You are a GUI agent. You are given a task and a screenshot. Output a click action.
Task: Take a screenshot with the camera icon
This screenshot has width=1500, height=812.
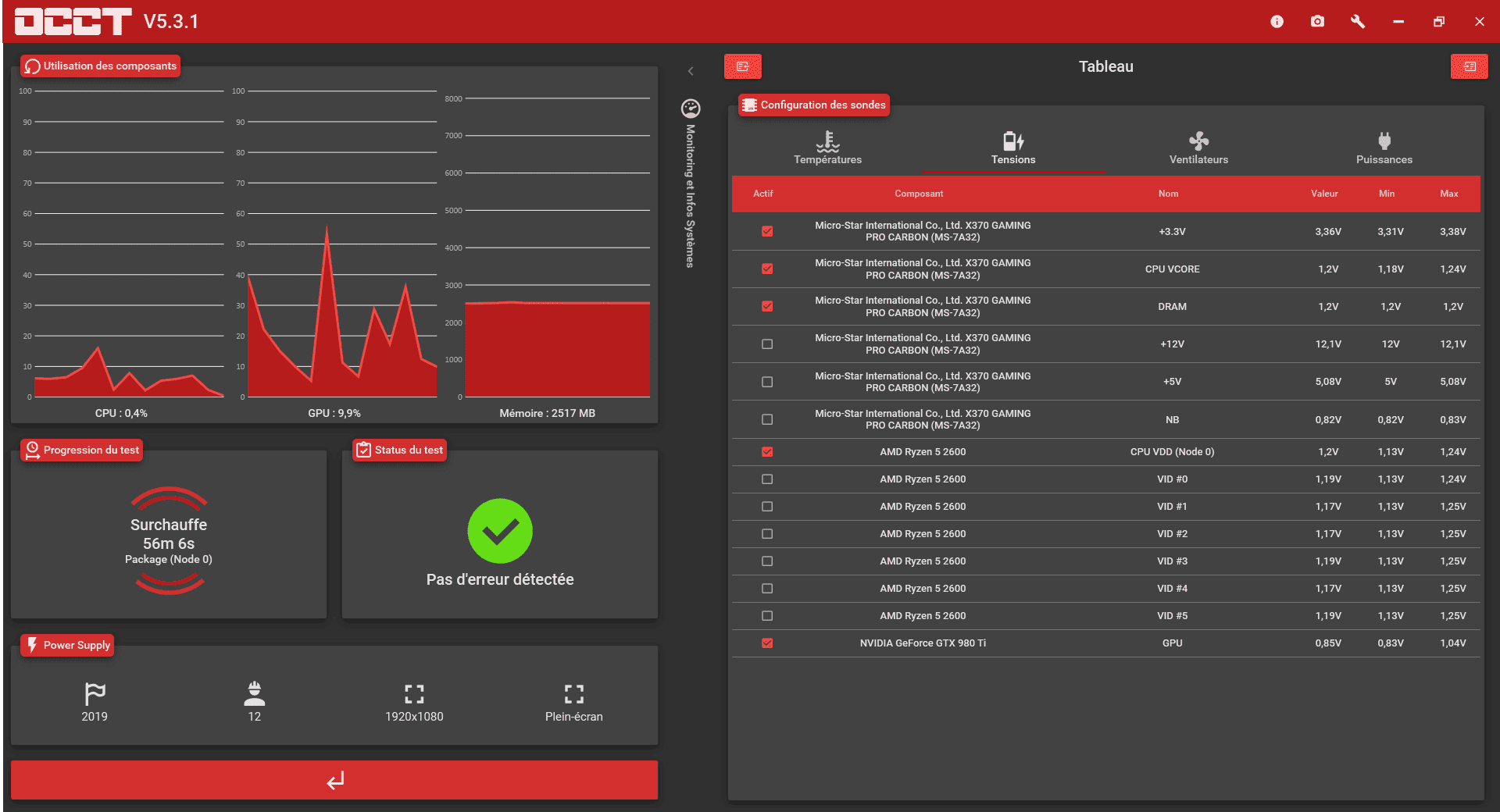click(x=1317, y=22)
